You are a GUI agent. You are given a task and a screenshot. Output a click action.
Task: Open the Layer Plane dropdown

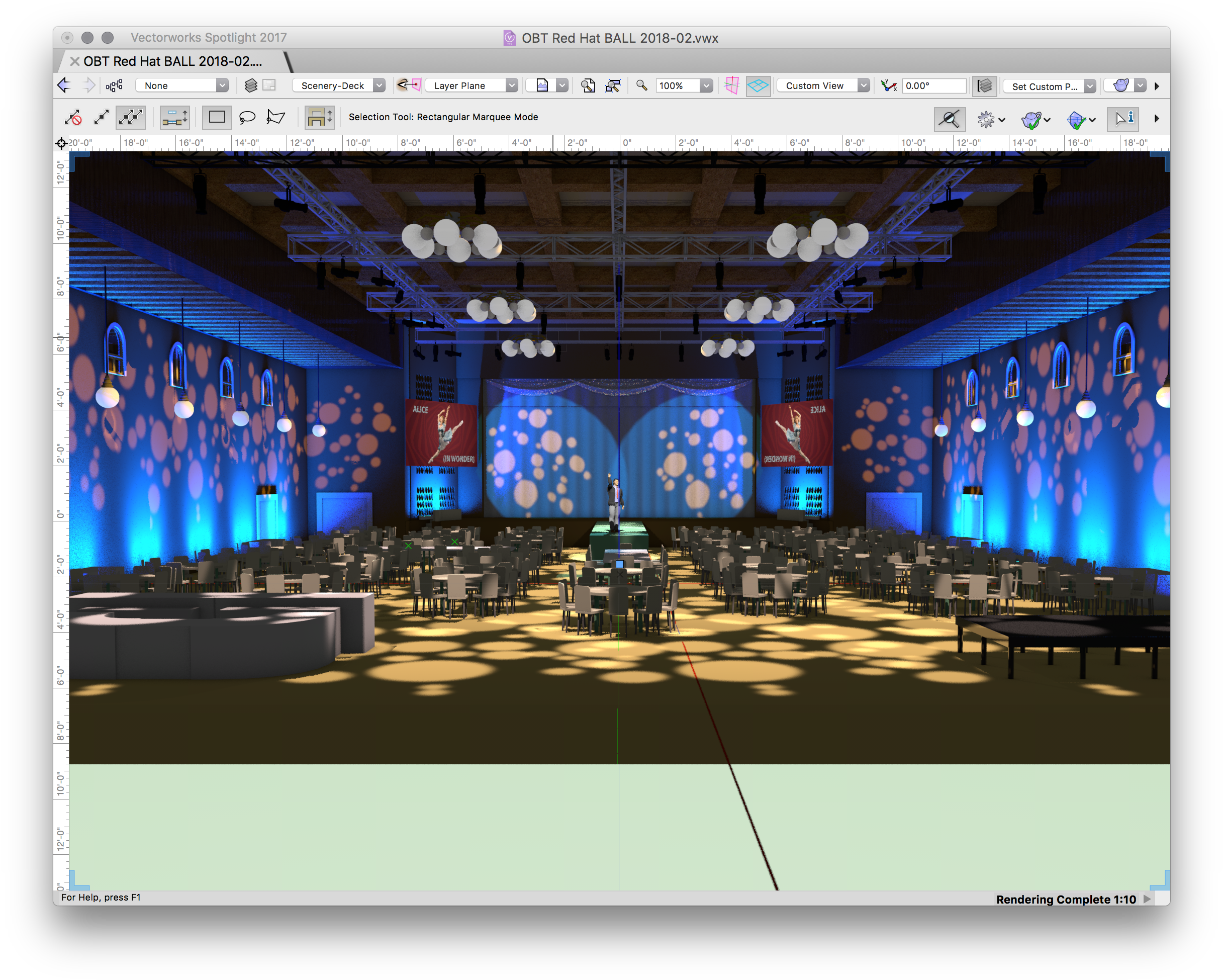(471, 85)
